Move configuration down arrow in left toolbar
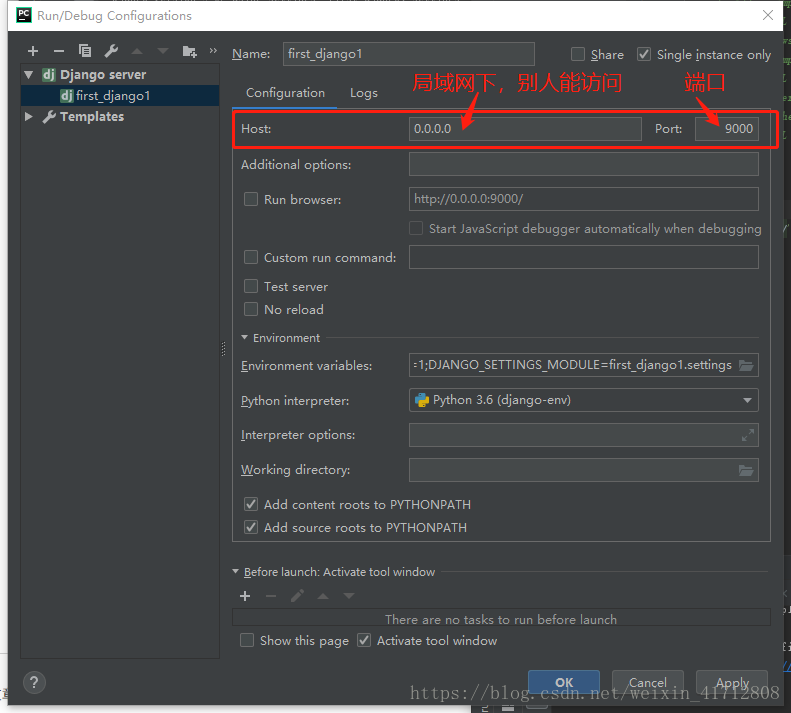 tap(162, 51)
